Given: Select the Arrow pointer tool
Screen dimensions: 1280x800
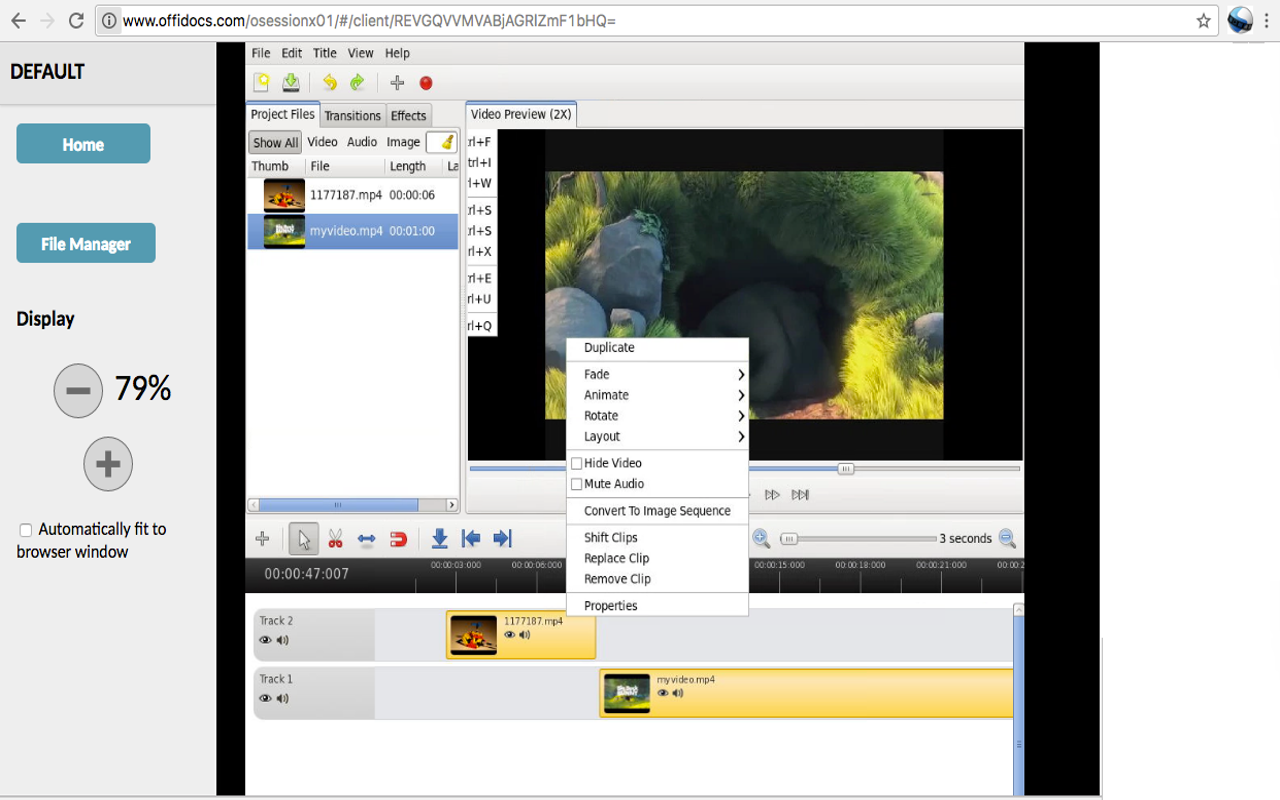Looking at the screenshot, I should pyautogui.click(x=304, y=539).
